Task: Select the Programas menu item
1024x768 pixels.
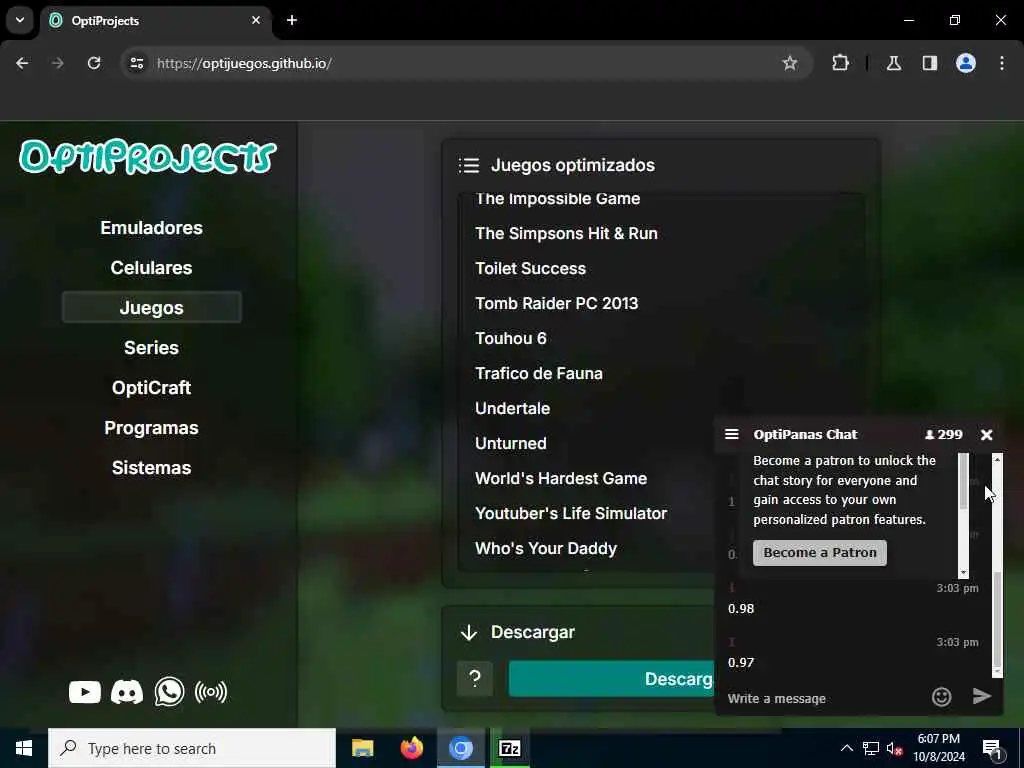Action: click(152, 428)
